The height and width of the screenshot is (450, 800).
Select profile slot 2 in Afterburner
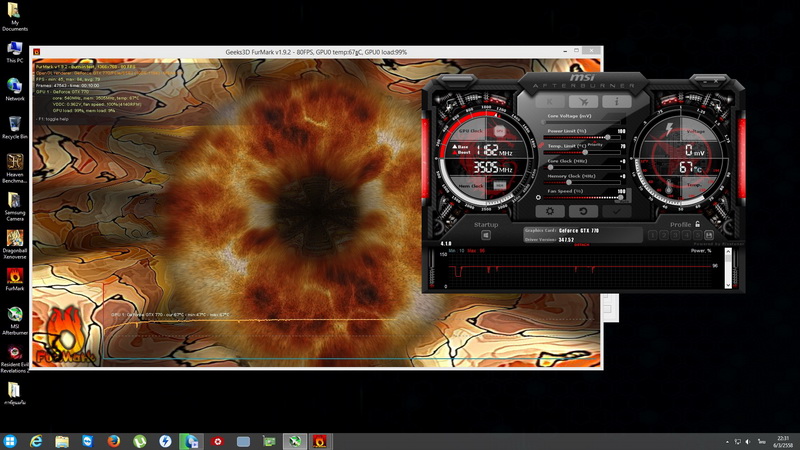(664, 235)
